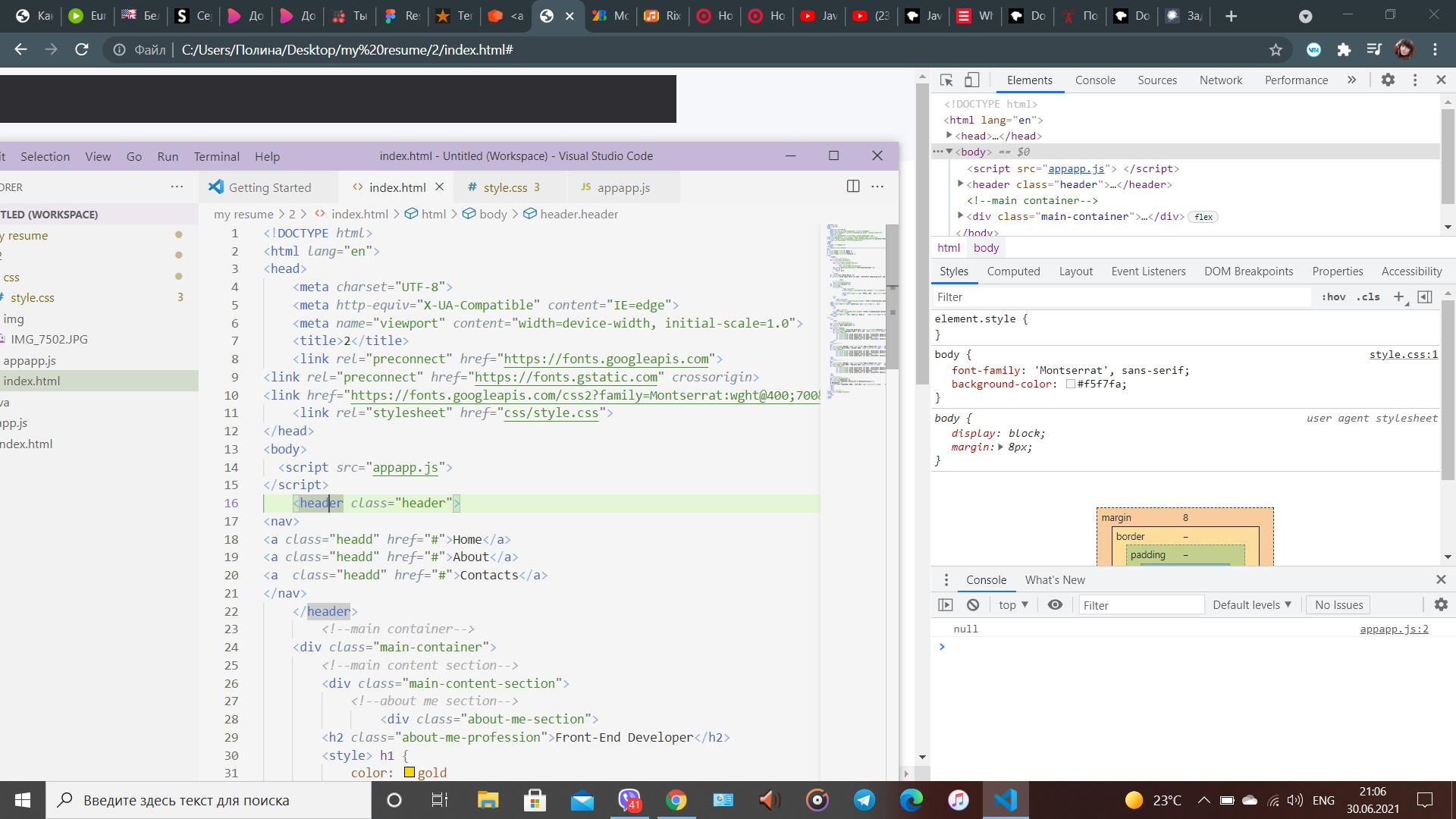Click the flex badge on main-container
Screen dimensions: 1456x819
point(1203,217)
